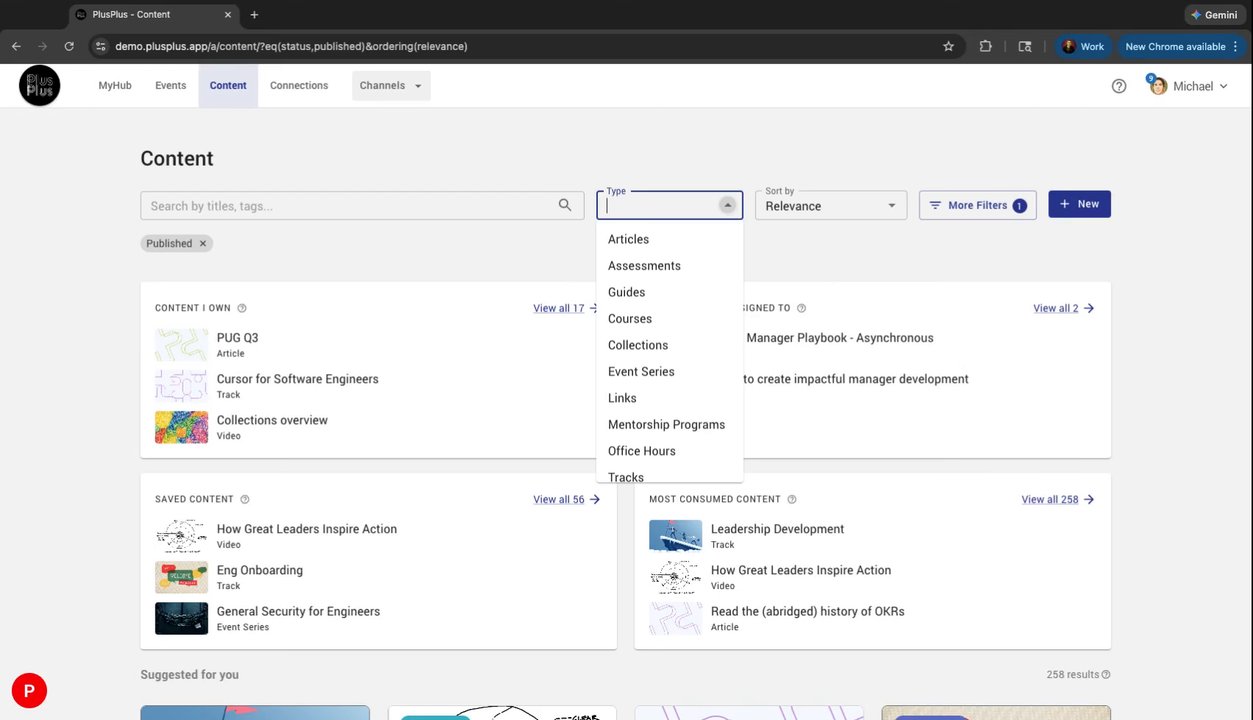Click the info icon beside Content I Own
Viewport: 1253px width, 720px height.
tap(242, 309)
